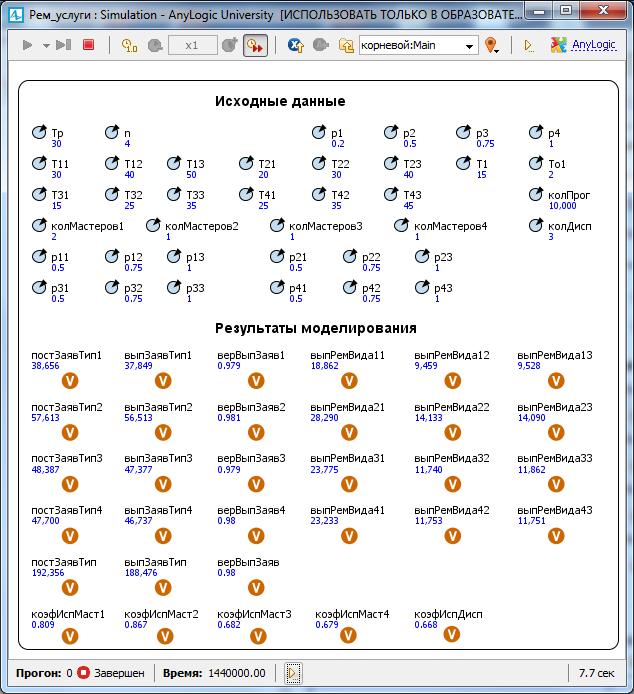Click variable icon under выпРемВида43
The width and height of the screenshot is (634, 694).
[556, 536]
